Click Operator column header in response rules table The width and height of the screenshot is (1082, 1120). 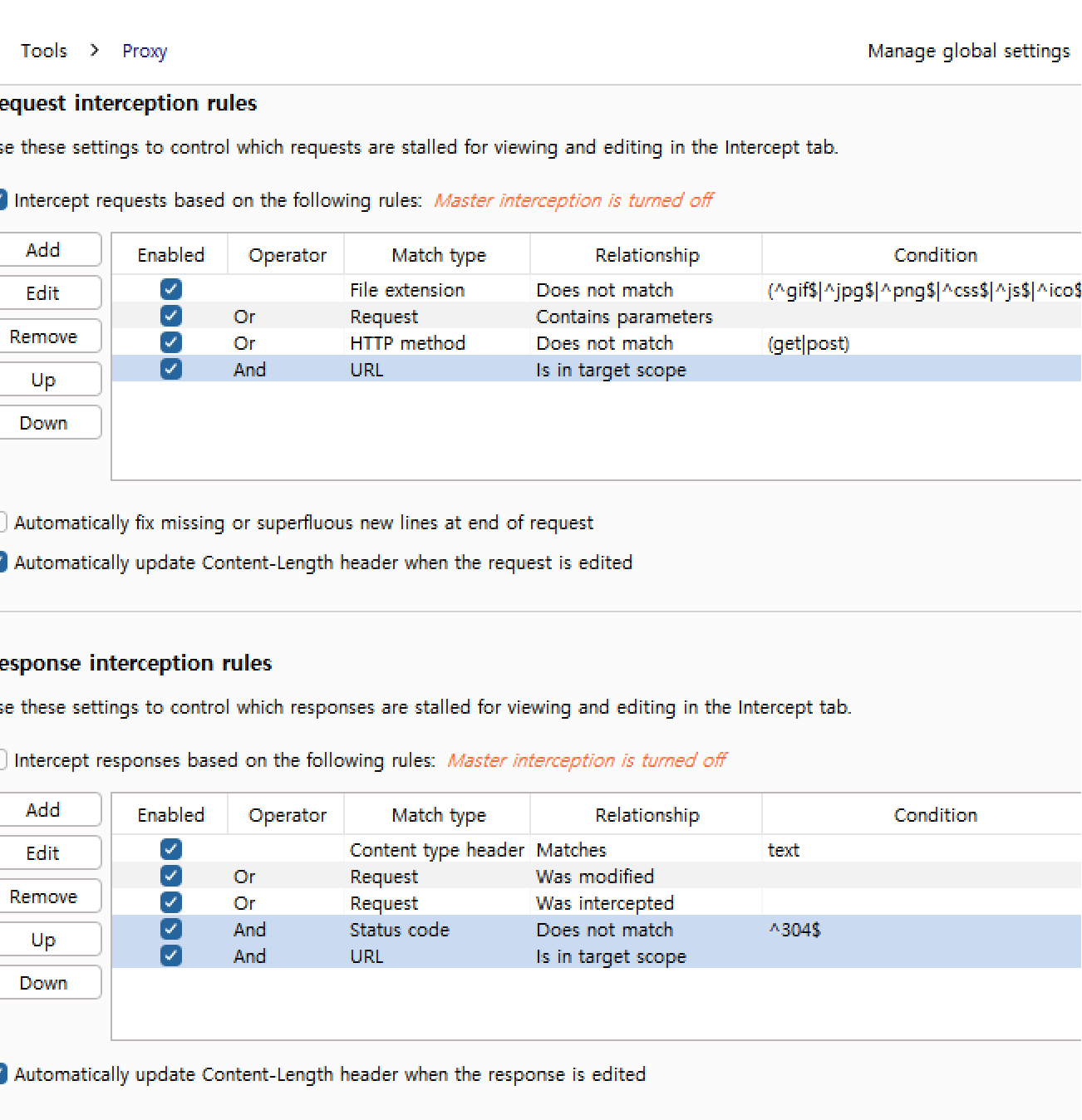click(288, 815)
